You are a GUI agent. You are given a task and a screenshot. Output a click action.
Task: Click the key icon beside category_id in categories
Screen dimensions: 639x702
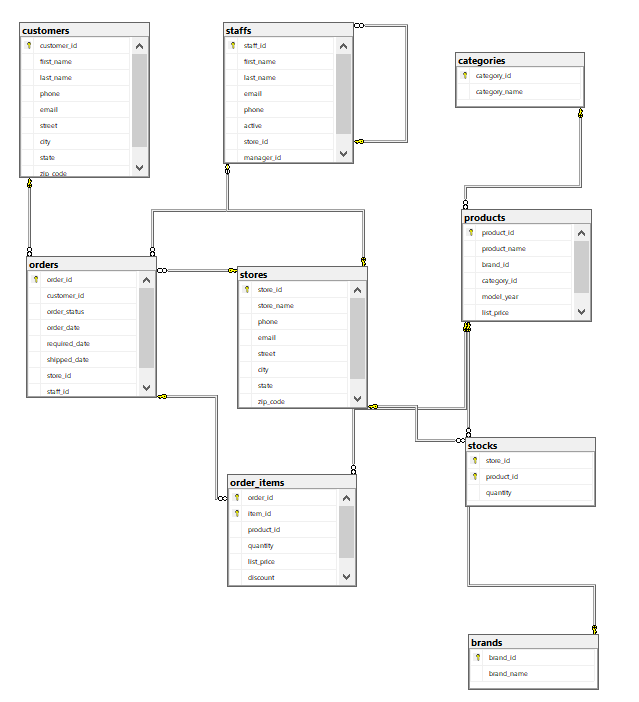pyautogui.click(x=465, y=75)
